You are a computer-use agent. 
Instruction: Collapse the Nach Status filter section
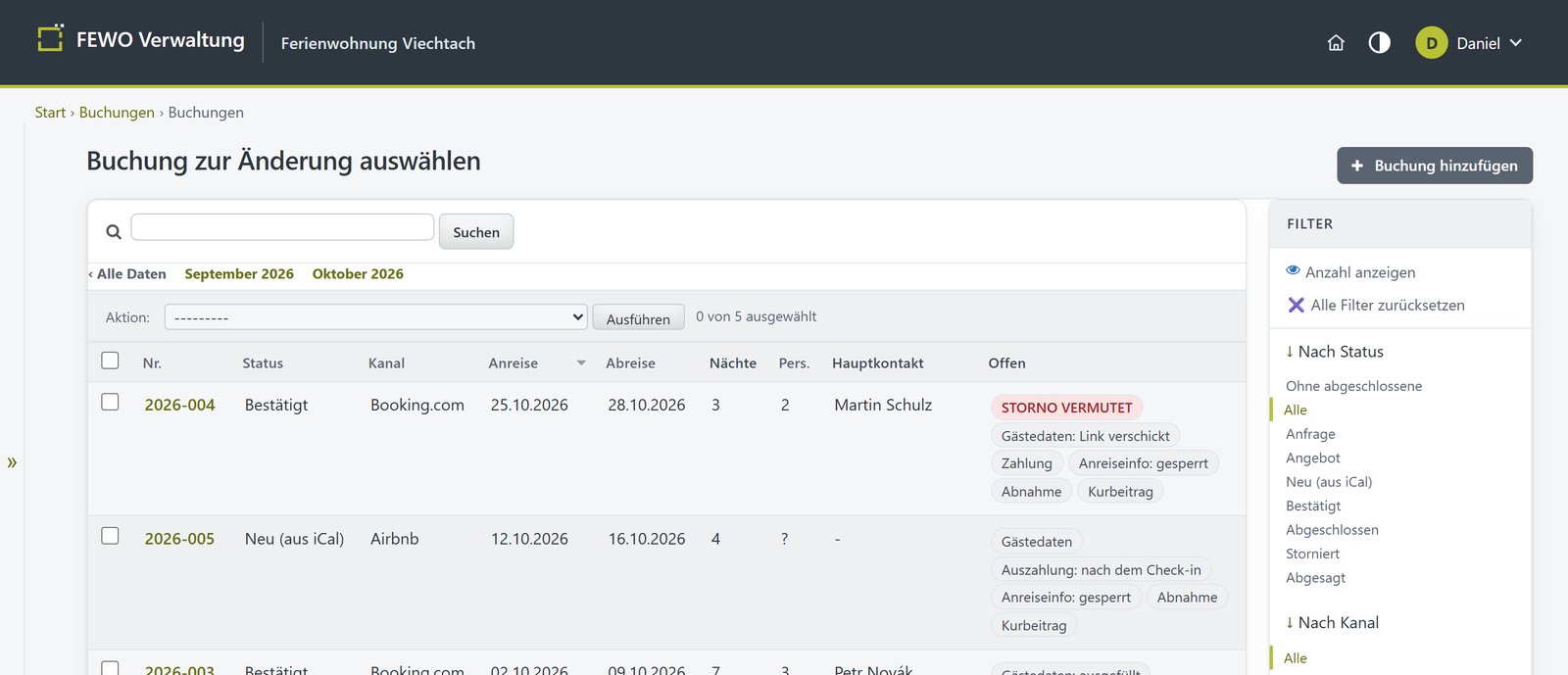[1335, 352]
